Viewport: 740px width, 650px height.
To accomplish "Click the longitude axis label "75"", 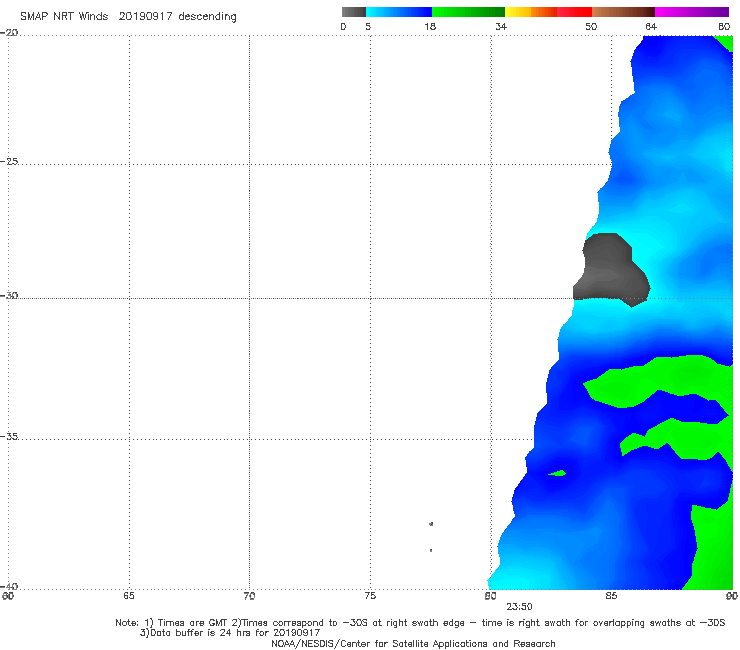I will (x=370, y=596).
